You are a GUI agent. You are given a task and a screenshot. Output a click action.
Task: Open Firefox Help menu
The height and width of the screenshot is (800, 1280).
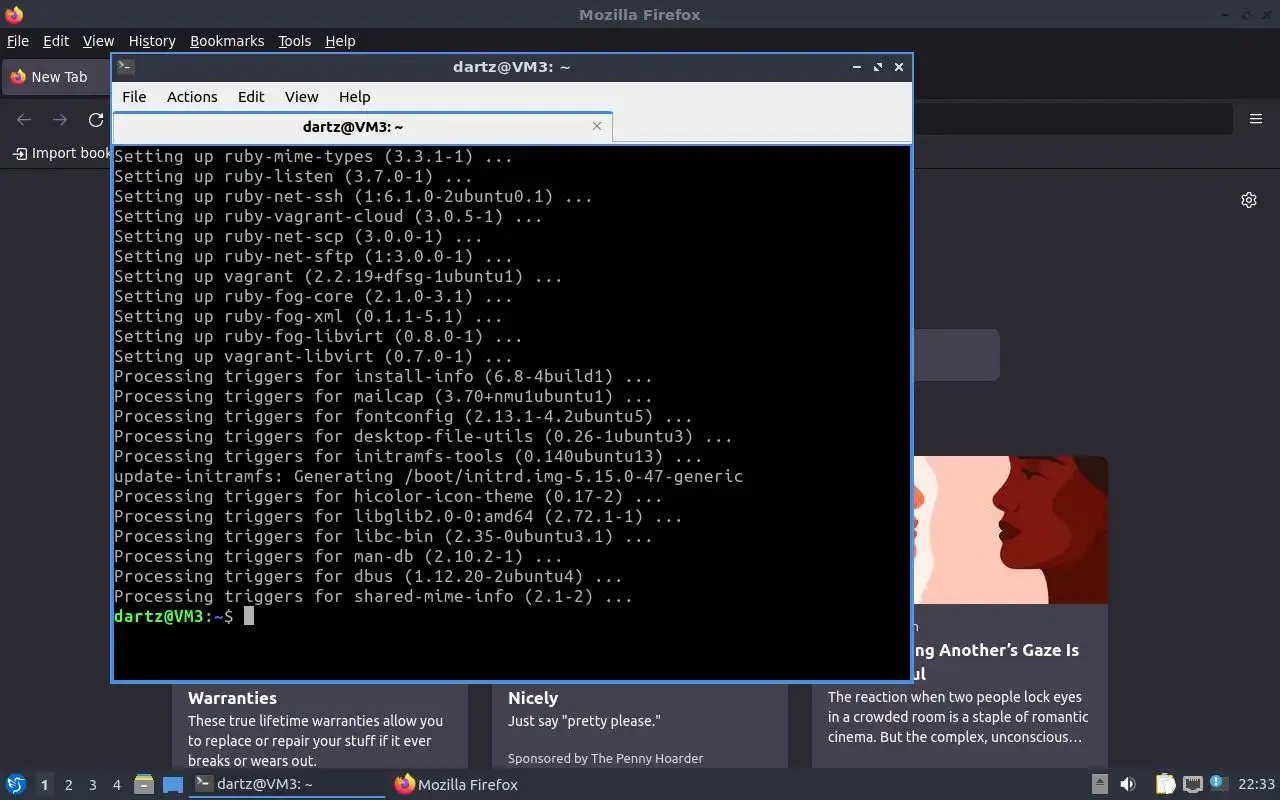[340, 41]
